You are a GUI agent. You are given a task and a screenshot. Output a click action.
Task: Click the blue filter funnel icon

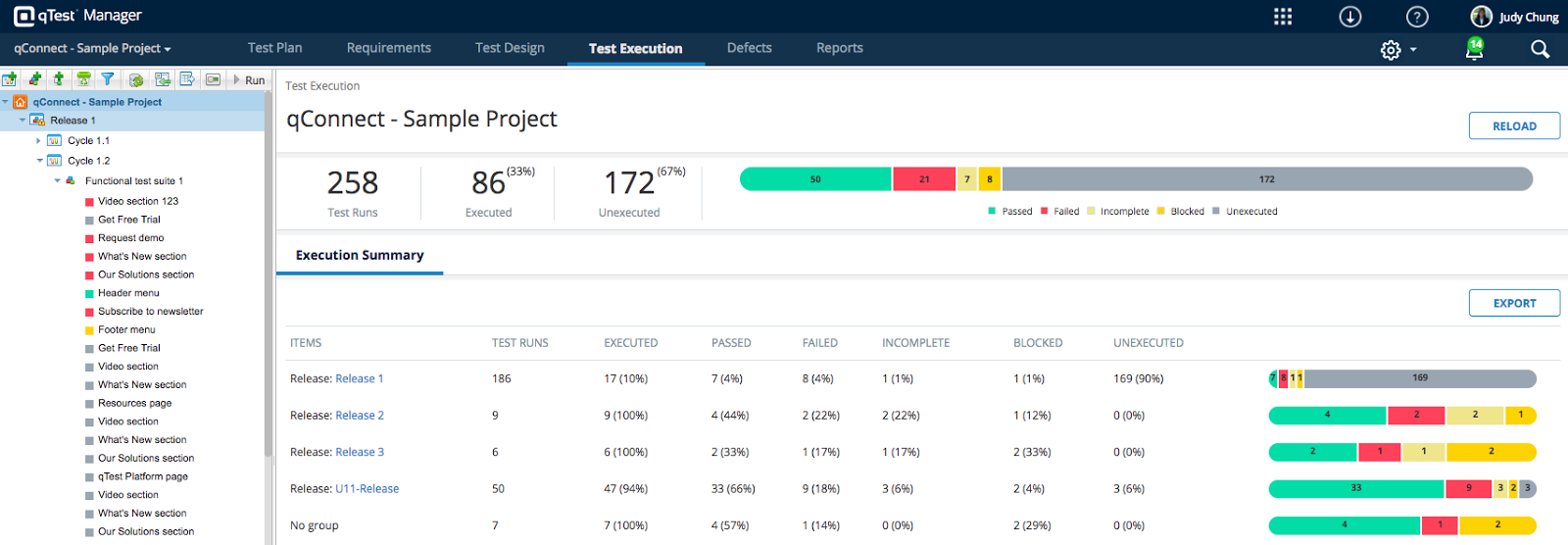(x=108, y=79)
